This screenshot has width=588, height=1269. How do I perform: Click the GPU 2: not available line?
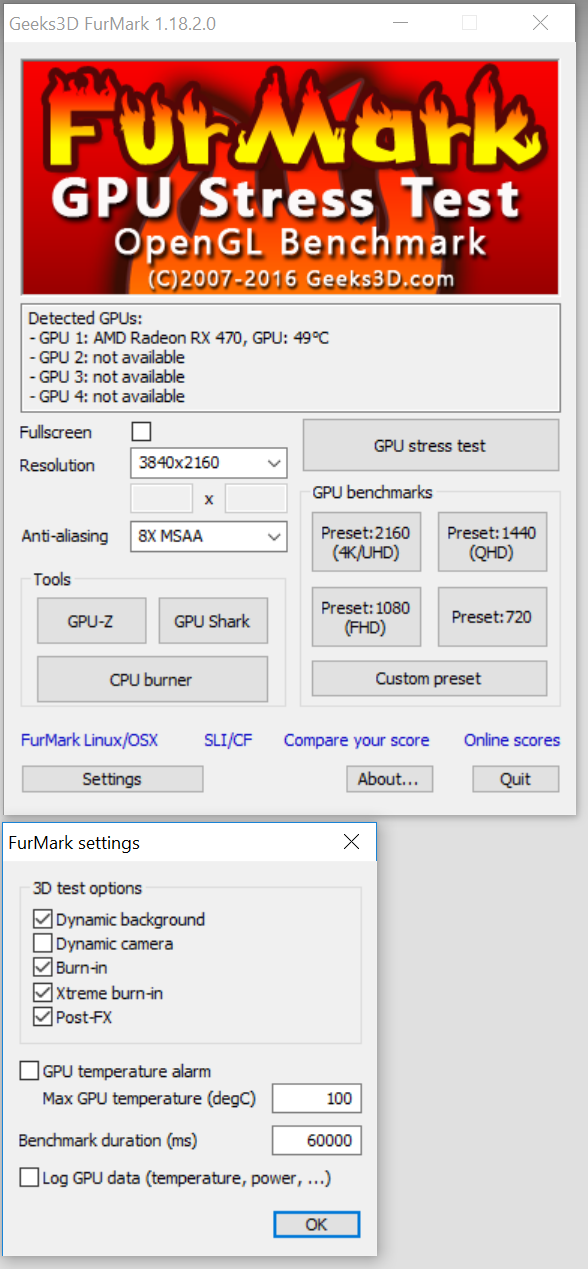pyautogui.click(x=107, y=357)
